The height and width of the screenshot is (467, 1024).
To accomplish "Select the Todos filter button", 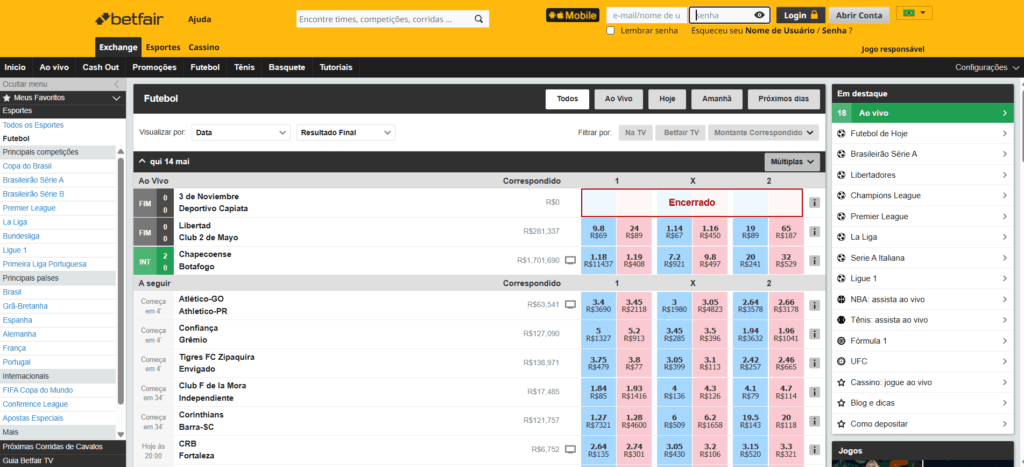I will [x=568, y=99].
